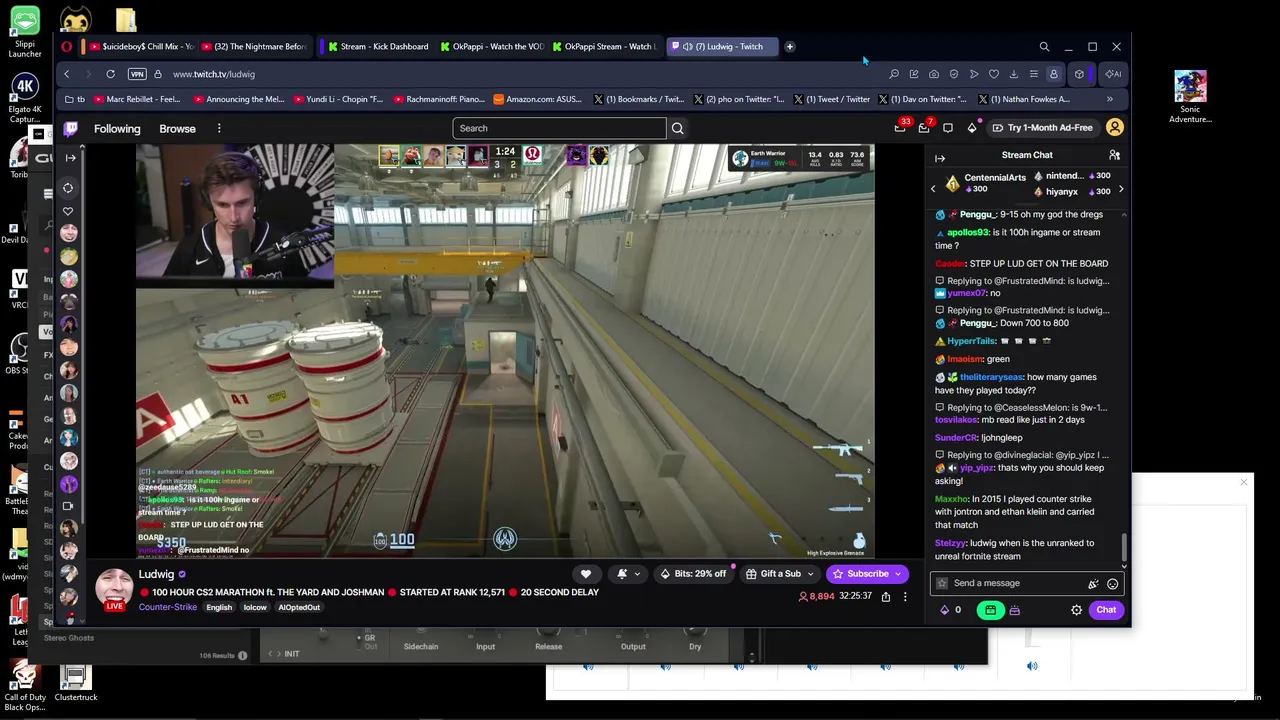
Task: Click the share stream icon
Action: (x=885, y=596)
